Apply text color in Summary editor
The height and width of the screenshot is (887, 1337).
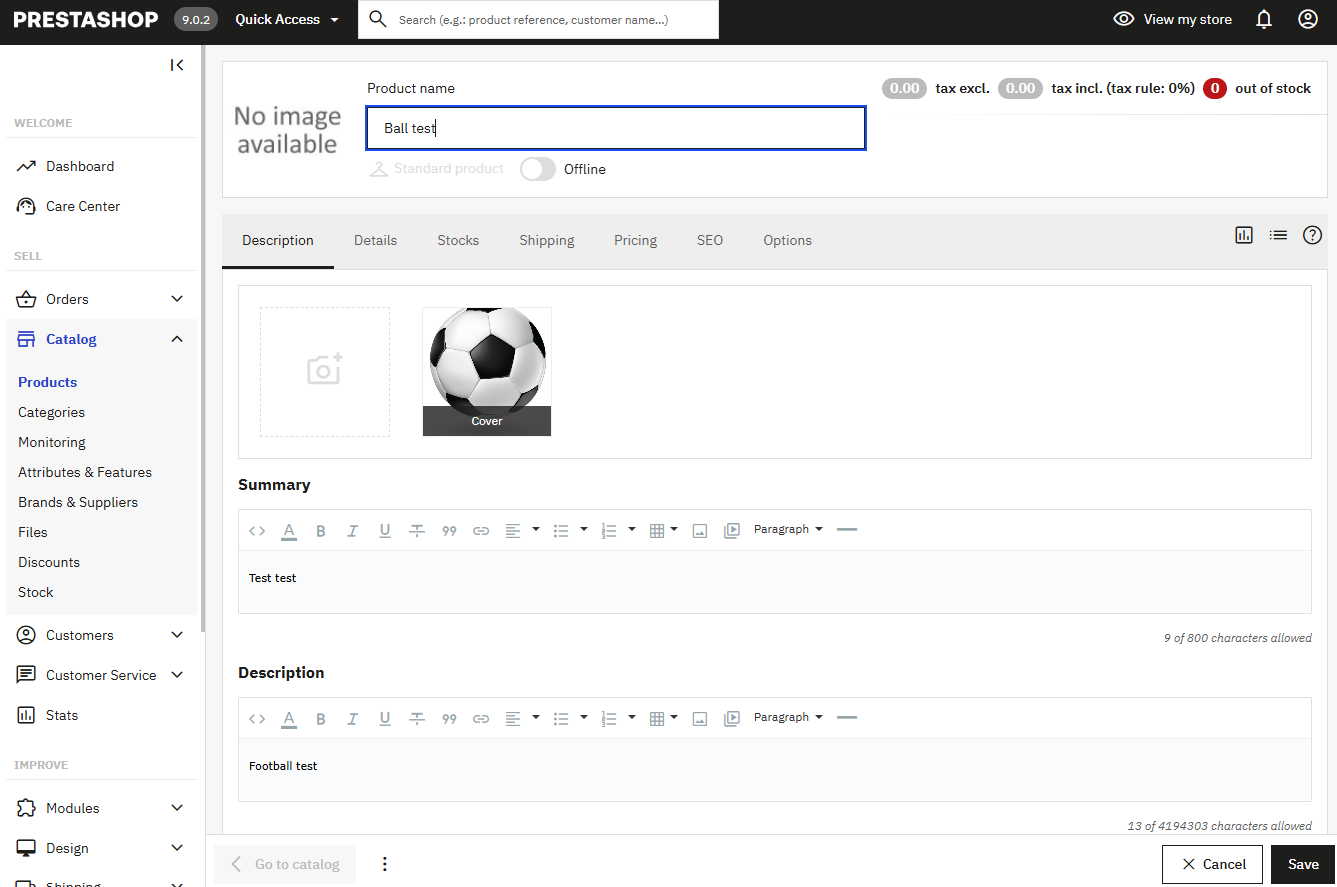(289, 531)
